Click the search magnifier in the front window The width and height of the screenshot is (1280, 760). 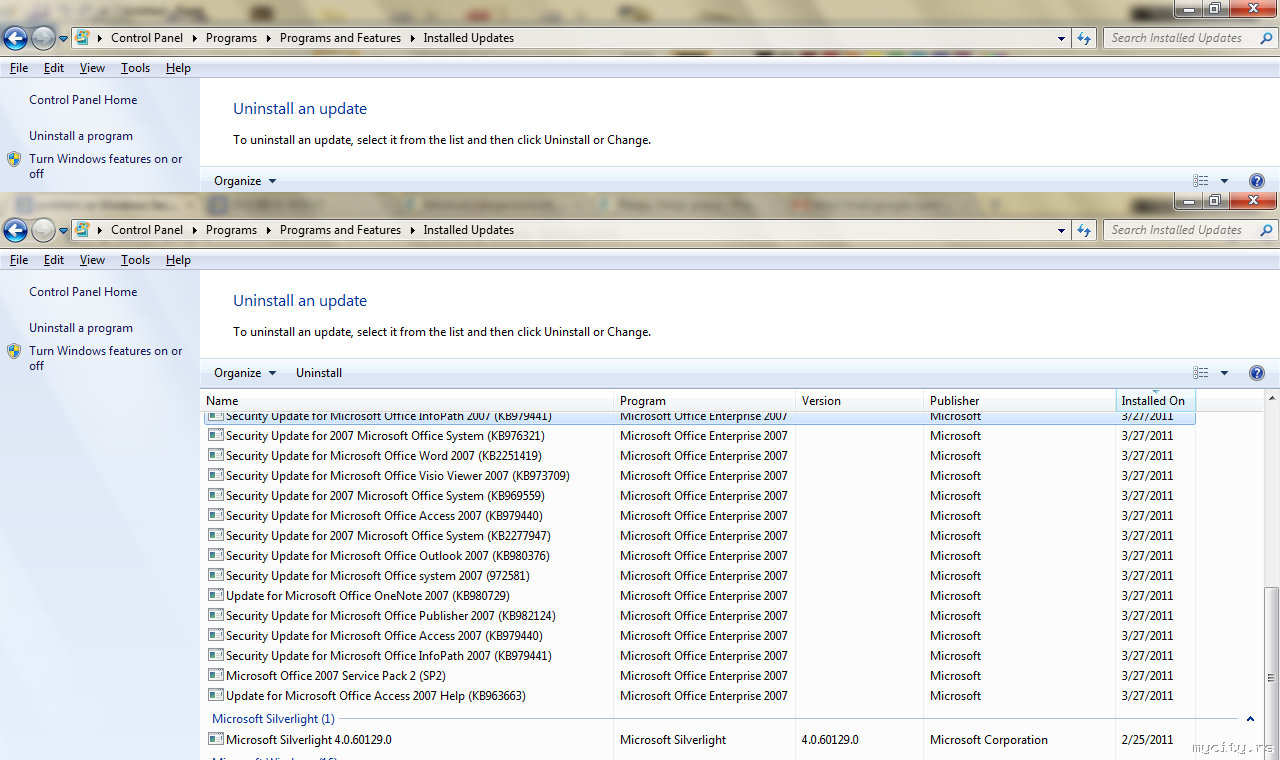click(x=1266, y=230)
